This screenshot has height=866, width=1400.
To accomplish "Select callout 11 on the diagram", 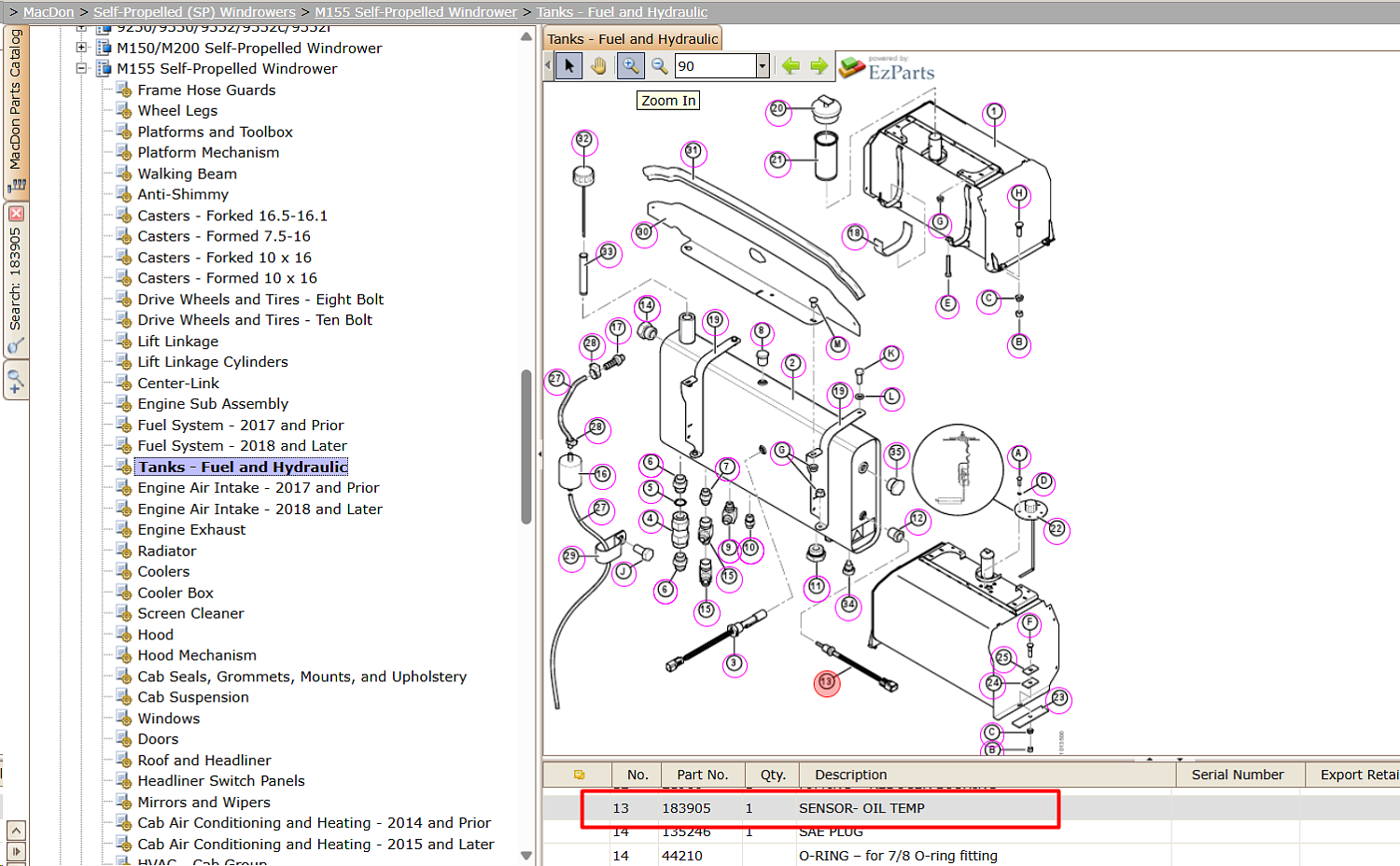I will point(817,587).
